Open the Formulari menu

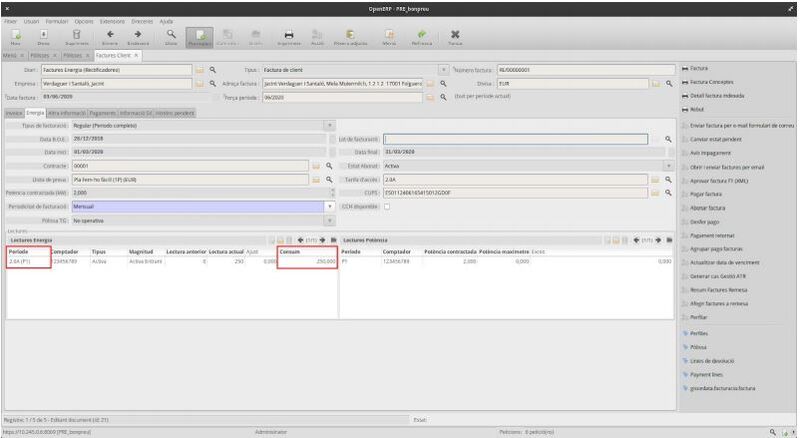(57, 21)
